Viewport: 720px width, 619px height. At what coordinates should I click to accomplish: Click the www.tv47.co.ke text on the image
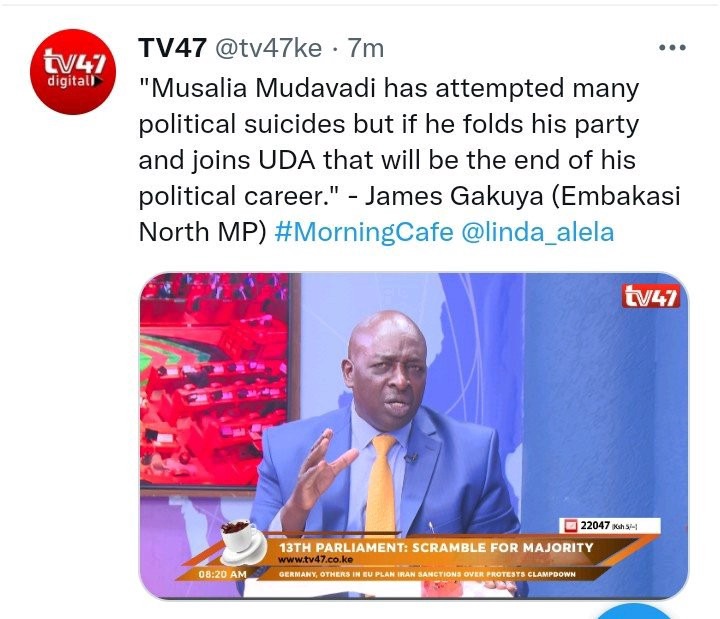(x=315, y=559)
